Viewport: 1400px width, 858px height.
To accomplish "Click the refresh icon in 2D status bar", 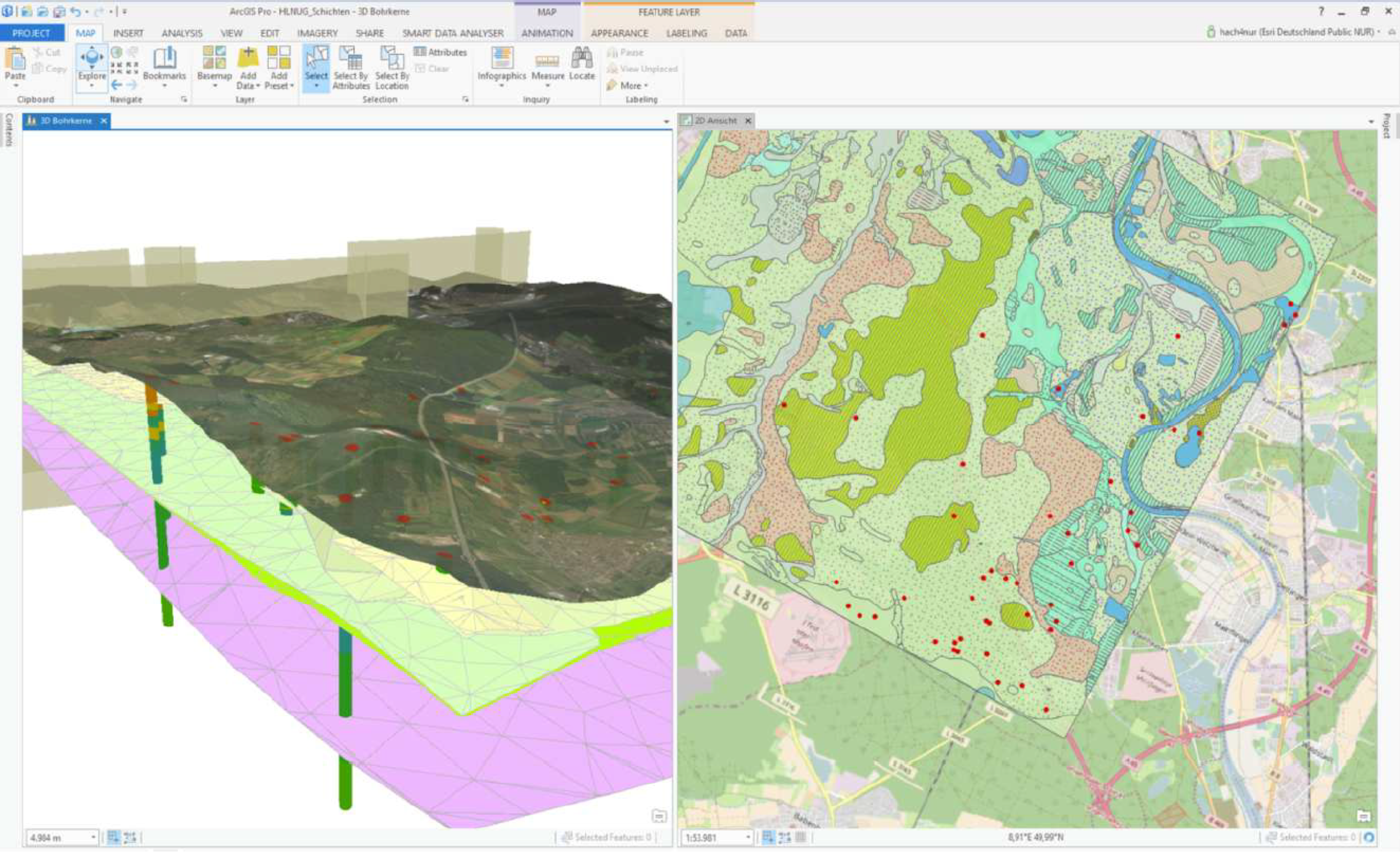I will [1369, 837].
